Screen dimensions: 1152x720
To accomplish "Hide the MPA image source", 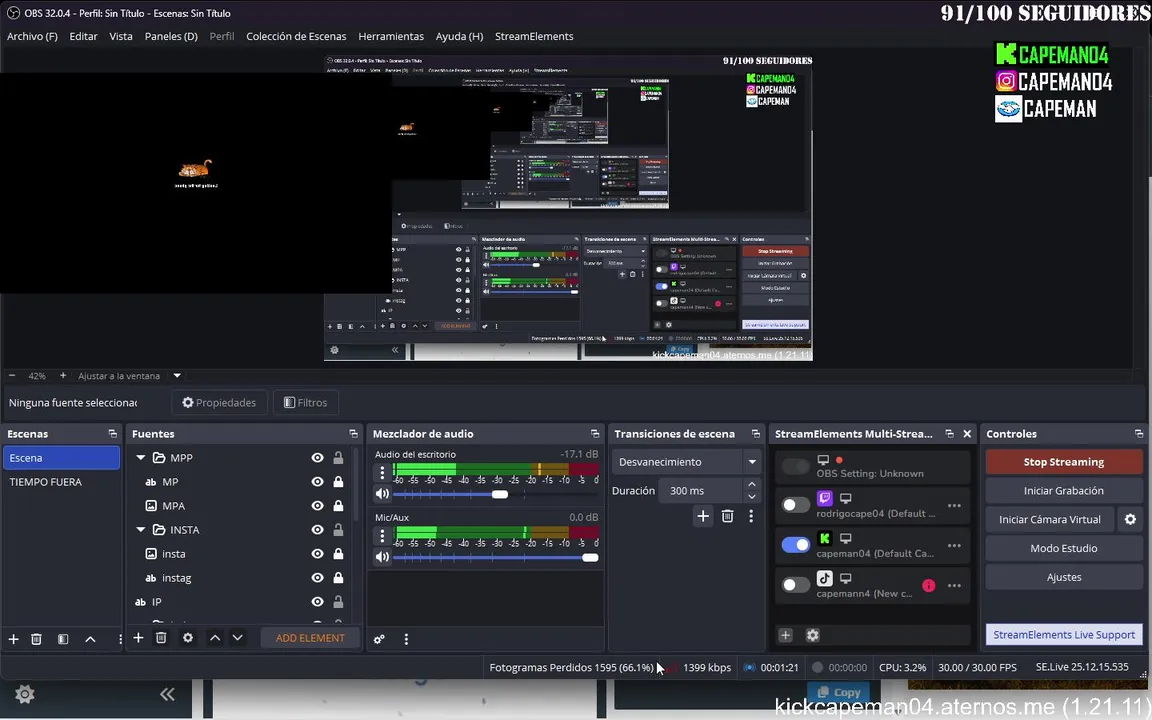I will (317, 505).
